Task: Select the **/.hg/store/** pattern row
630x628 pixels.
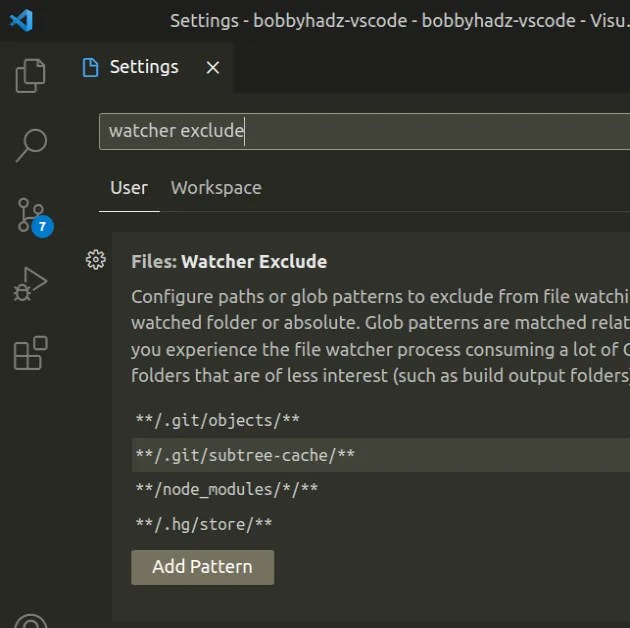Action: click(380, 524)
